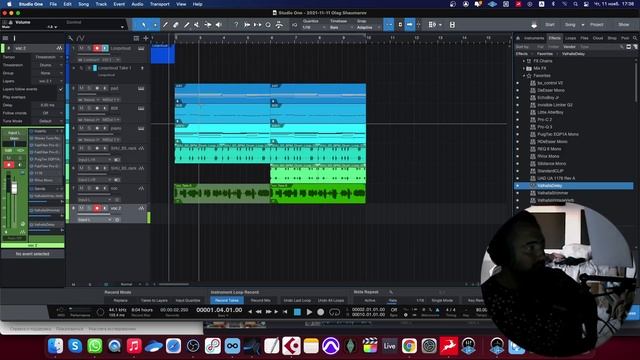The image size is (640, 360).
Task: Click Rewind in the transport bar
Action: pyautogui.click(x=258, y=312)
